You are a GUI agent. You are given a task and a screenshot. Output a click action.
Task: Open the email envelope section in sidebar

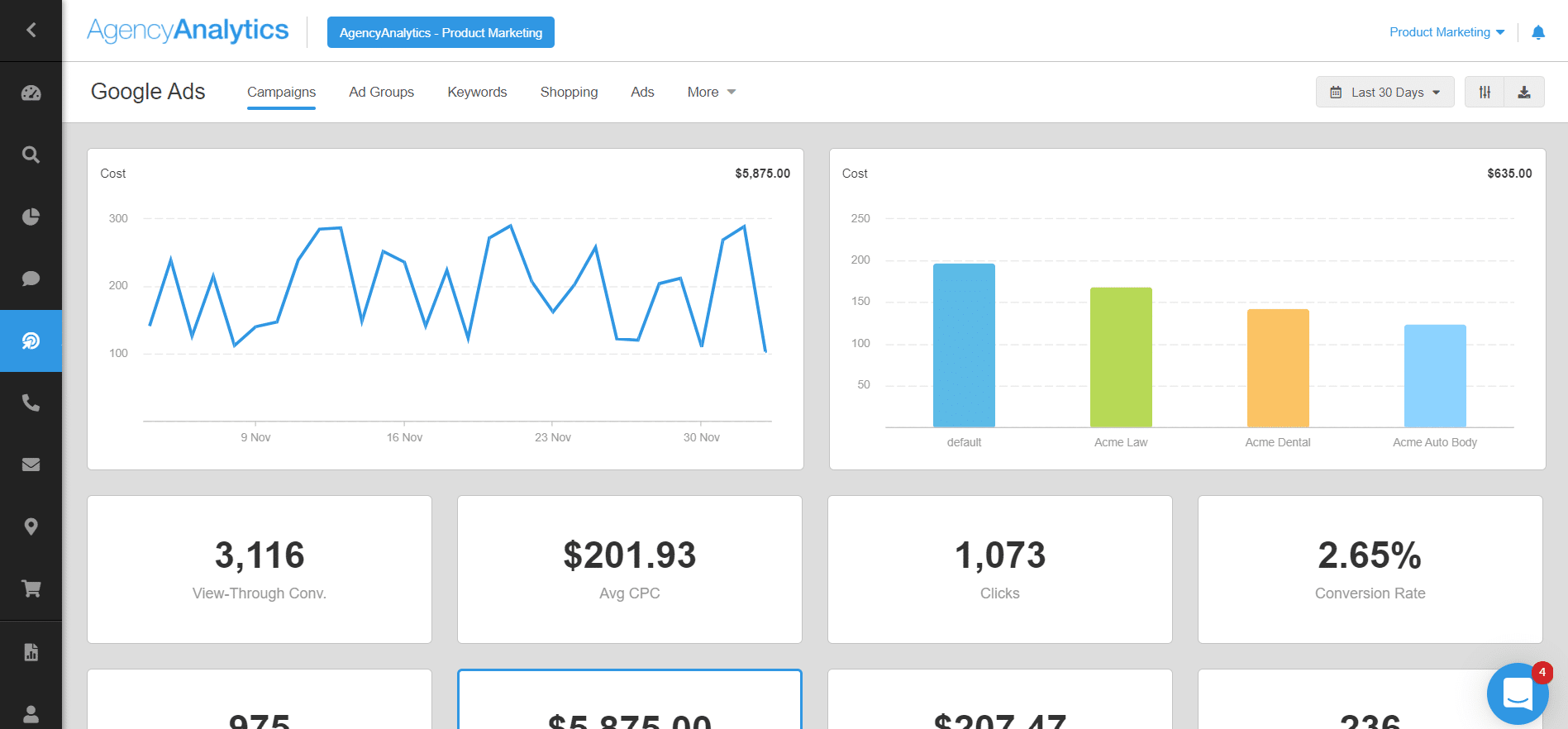(x=31, y=465)
